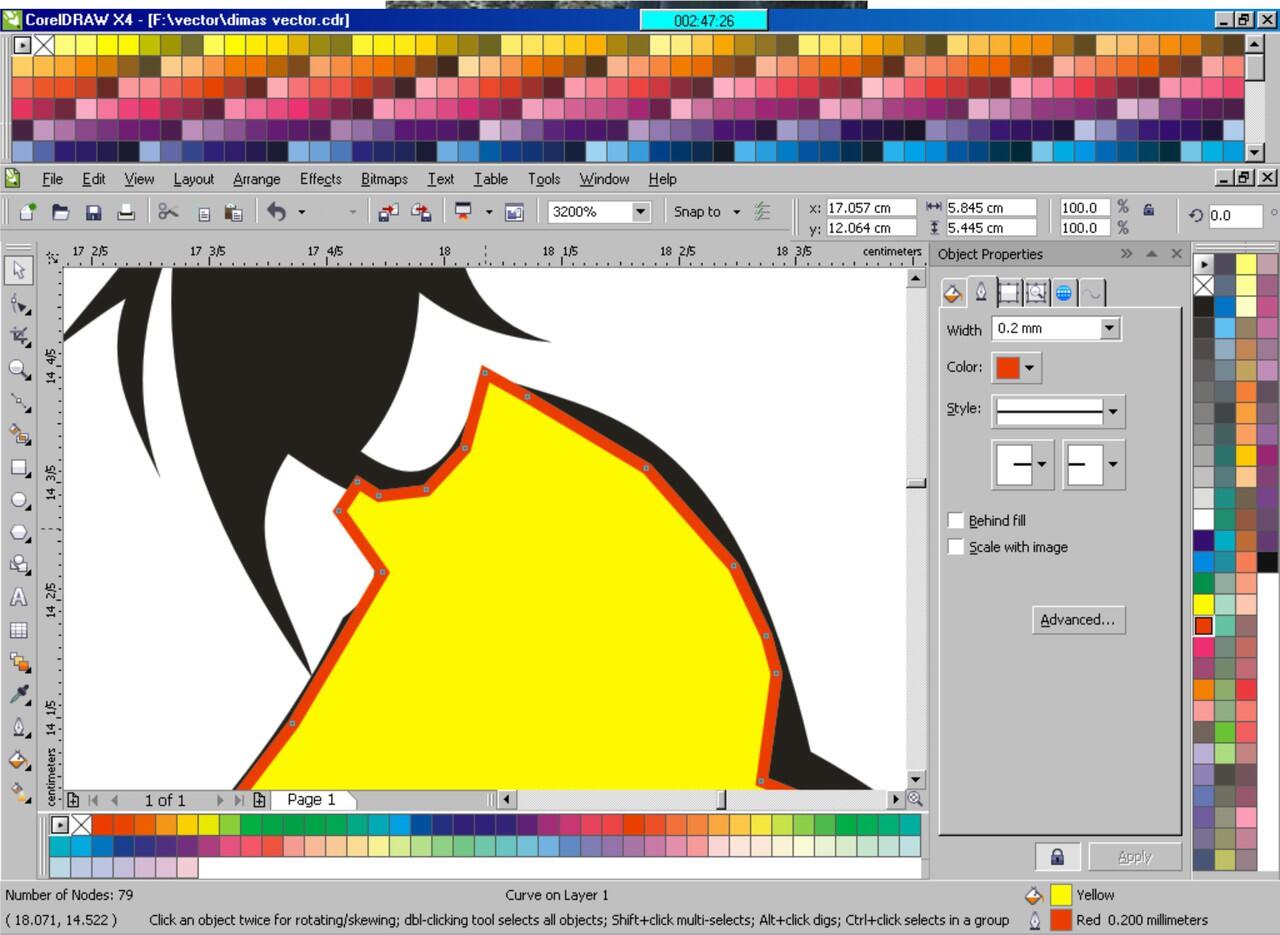Select the Zoom tool in toolbox
Viewport: 1280px width, 935px height.
pos(19,369)
